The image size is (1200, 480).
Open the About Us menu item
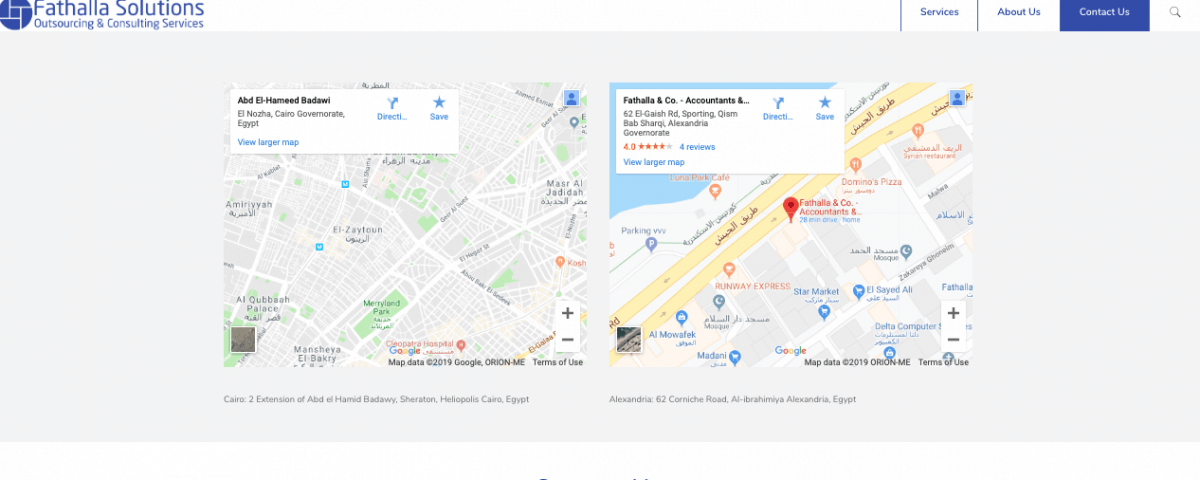pyautogui.click(x=1019, y=13)
